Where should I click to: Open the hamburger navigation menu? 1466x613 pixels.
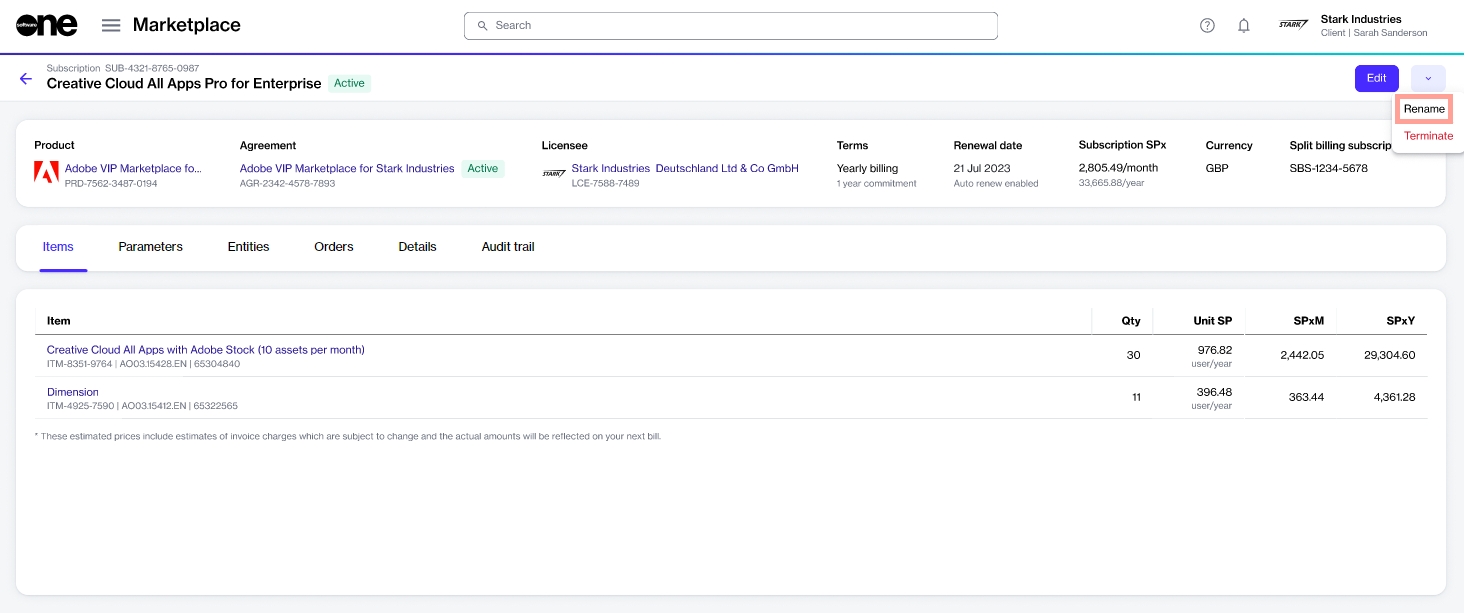coord(111,25)
